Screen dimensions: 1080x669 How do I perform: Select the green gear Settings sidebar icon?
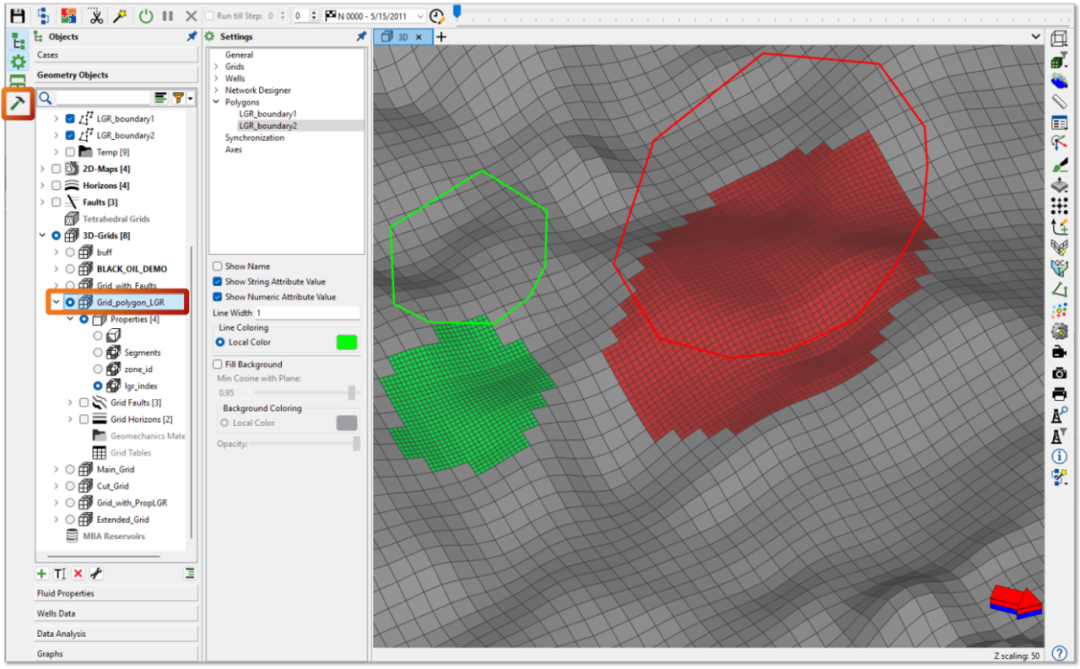point(19,62)
